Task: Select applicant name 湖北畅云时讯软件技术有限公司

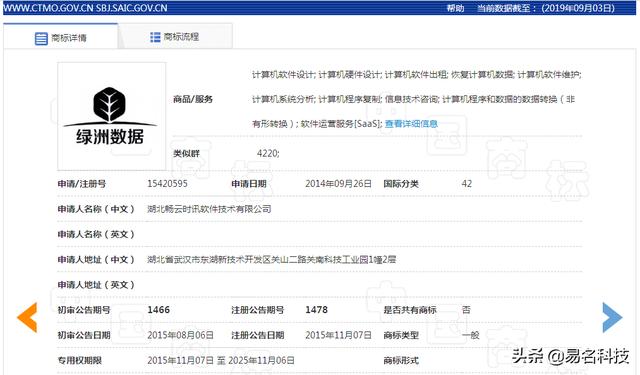Action: 209,209
